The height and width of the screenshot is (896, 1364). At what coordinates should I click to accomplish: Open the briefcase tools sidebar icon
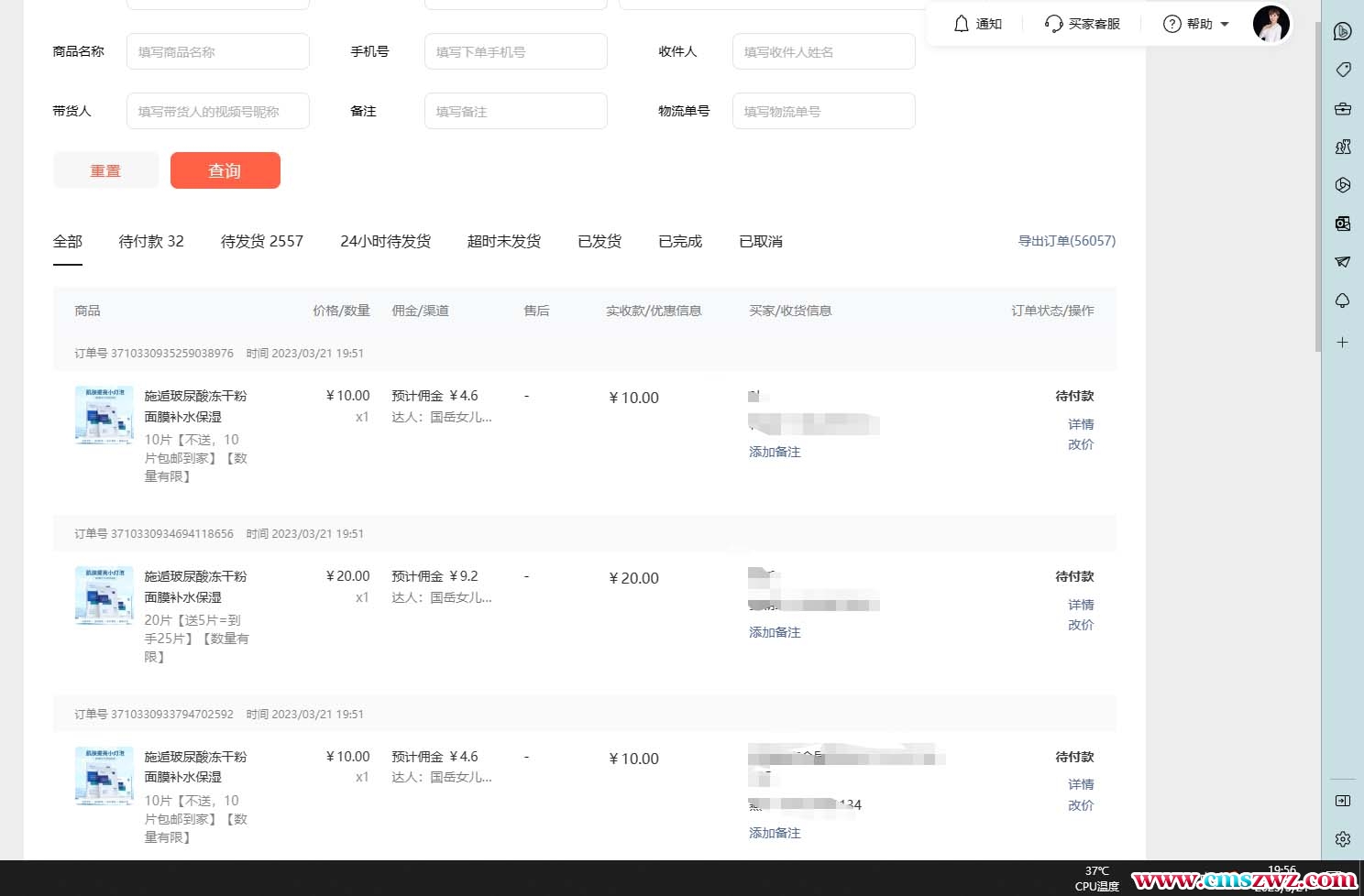[1343, 108]
